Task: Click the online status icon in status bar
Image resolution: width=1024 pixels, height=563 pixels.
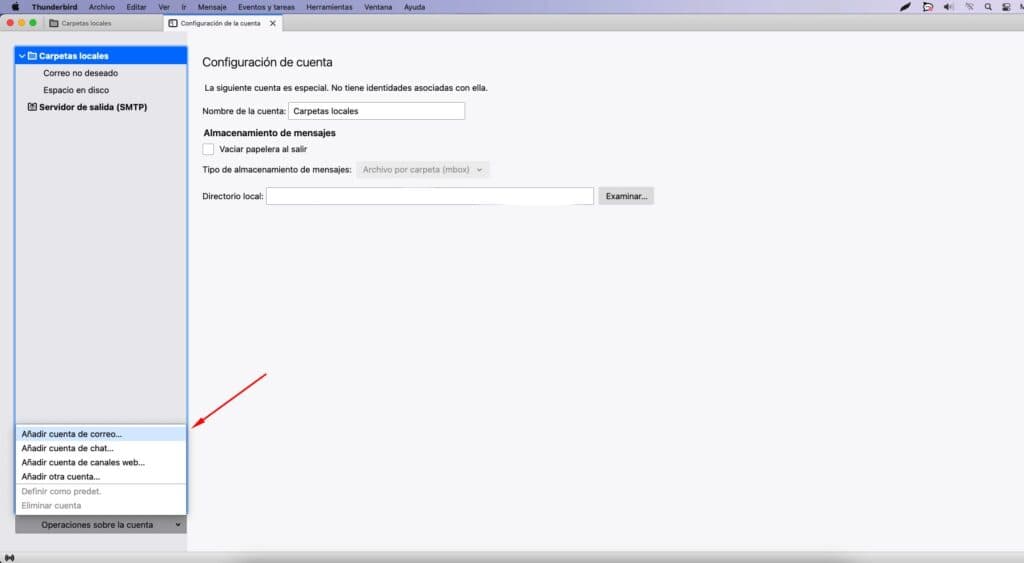Action: [9, 556]
